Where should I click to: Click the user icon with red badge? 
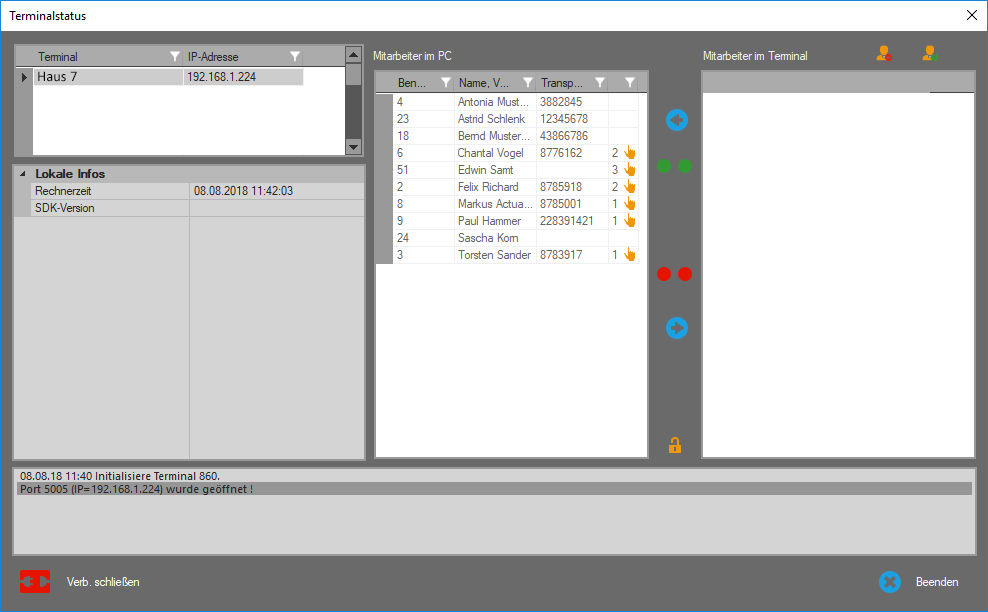pyautogui.click(x=884, y=55)
